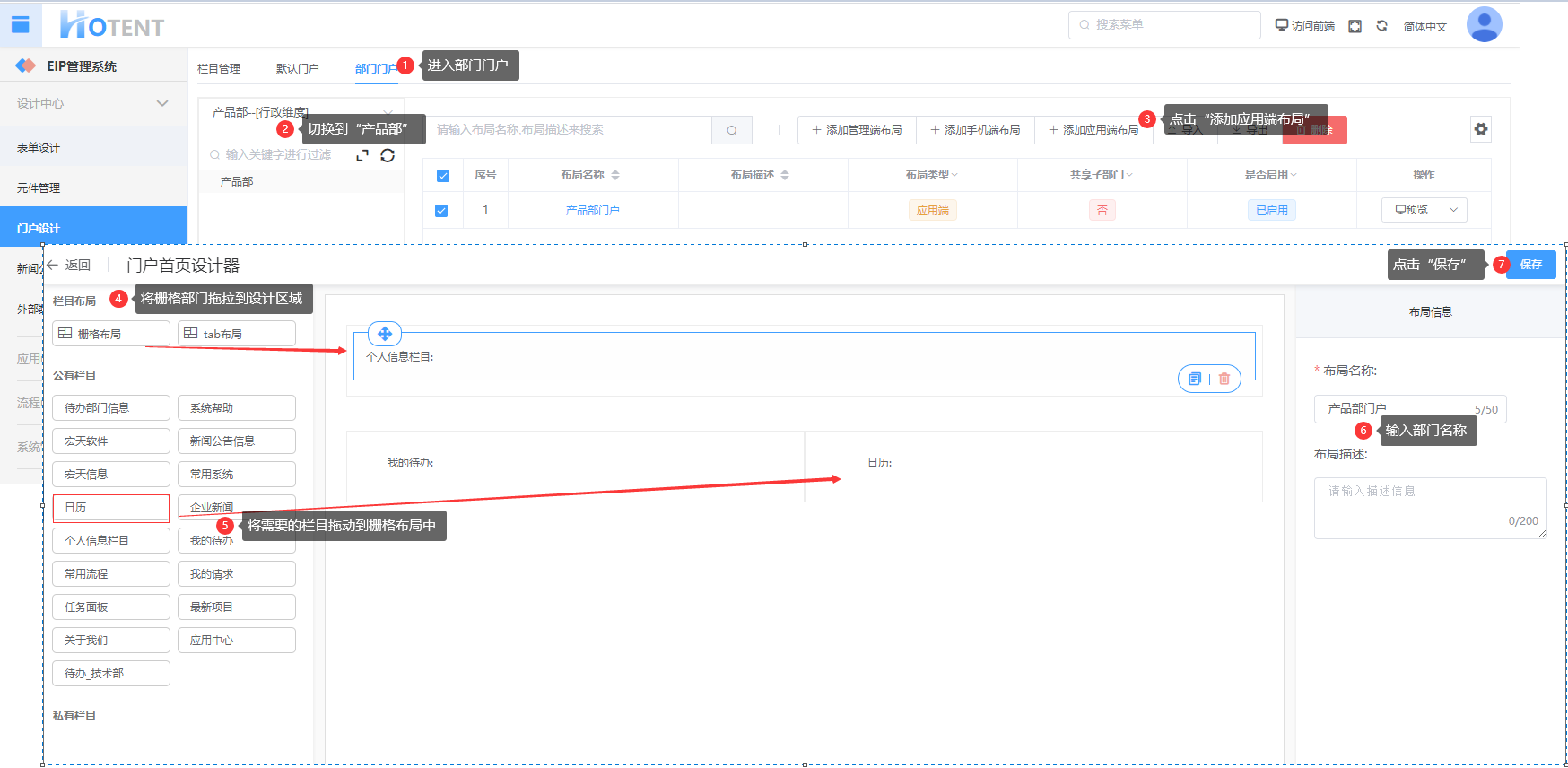
Task: Switch to the 默认门户 tab
Action: point(298,69)
